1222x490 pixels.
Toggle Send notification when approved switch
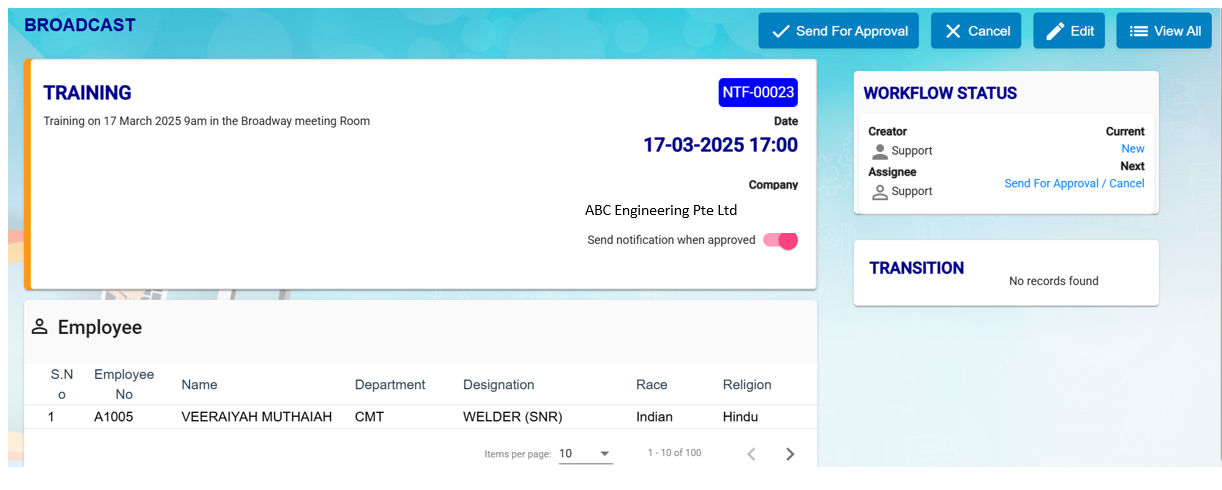coord(781,240)
